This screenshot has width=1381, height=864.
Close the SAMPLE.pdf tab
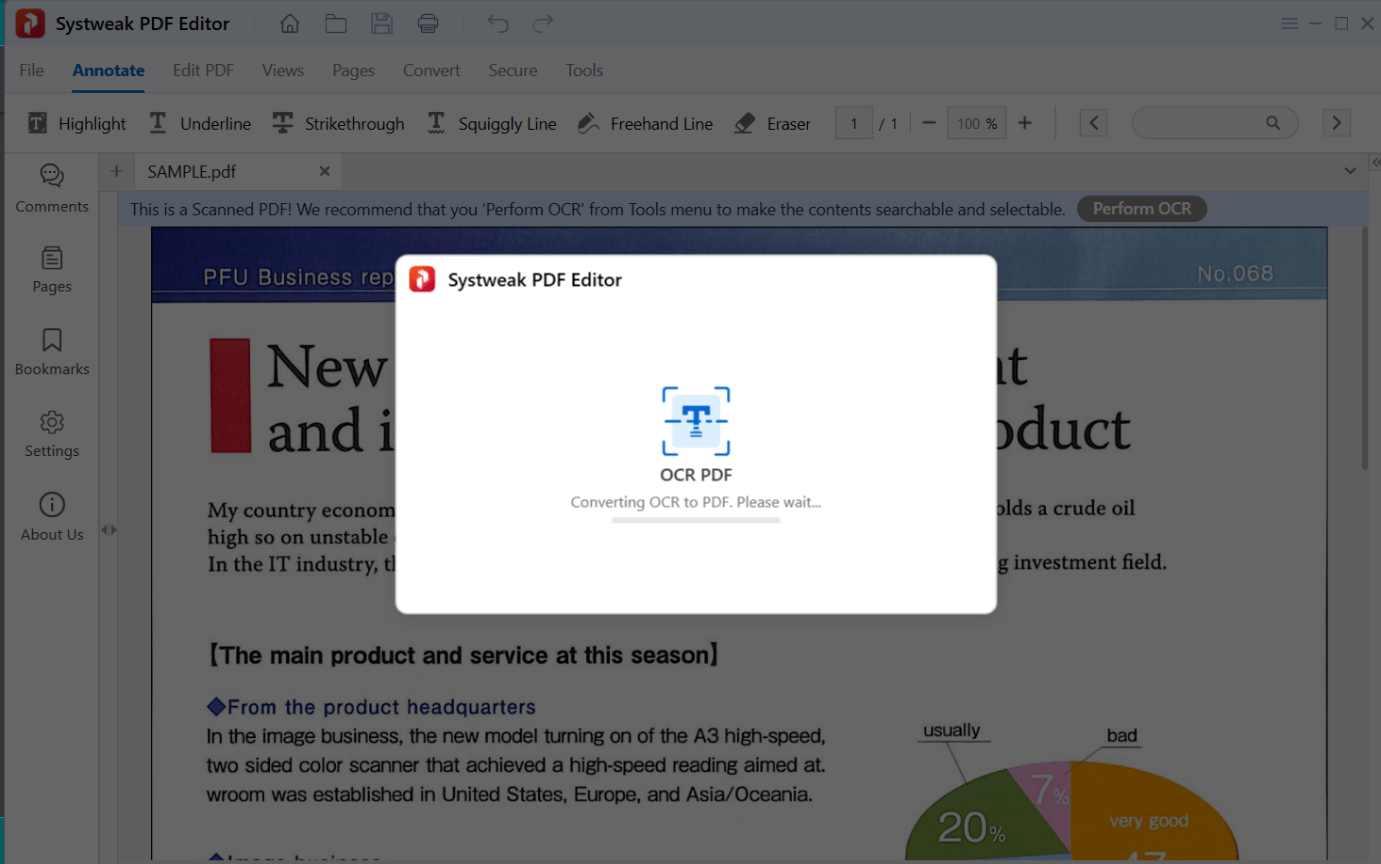pyautogui.click(x=324, y=171)
